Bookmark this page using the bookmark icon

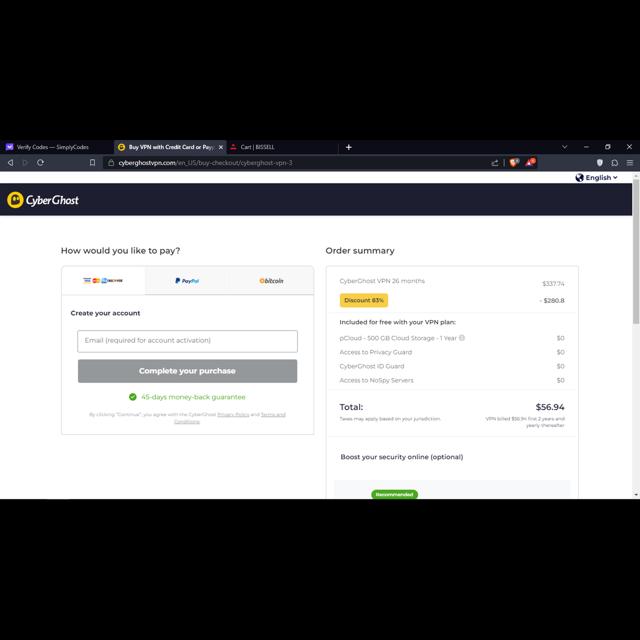click(92, 163)
